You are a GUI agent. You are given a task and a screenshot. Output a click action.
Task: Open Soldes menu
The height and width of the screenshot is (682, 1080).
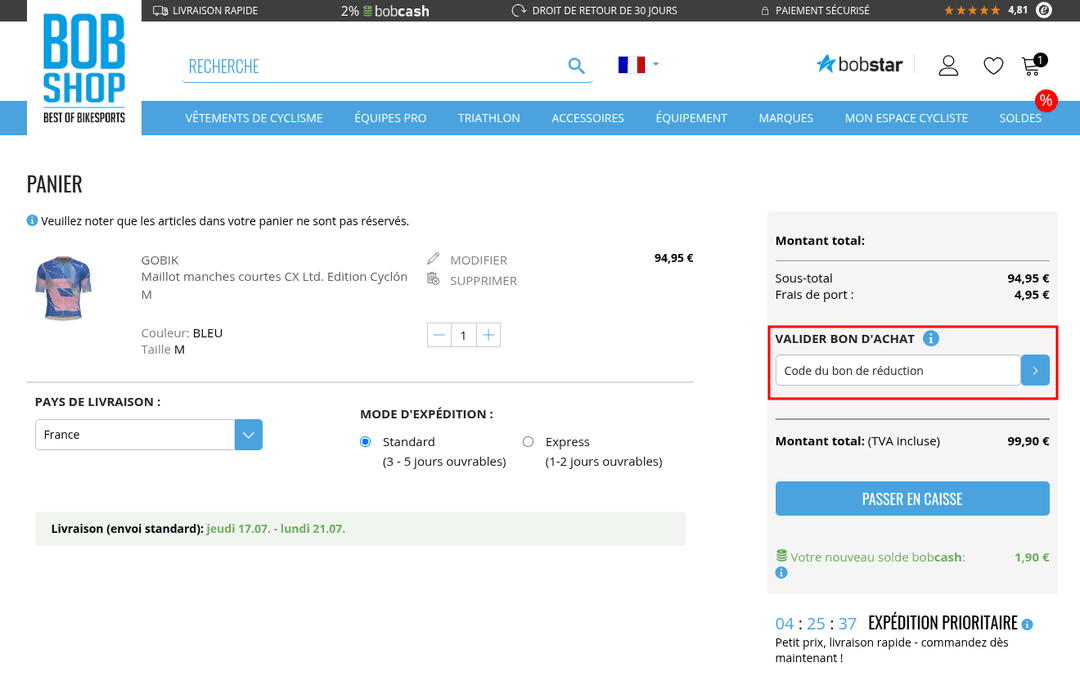tap(1020, 118)
